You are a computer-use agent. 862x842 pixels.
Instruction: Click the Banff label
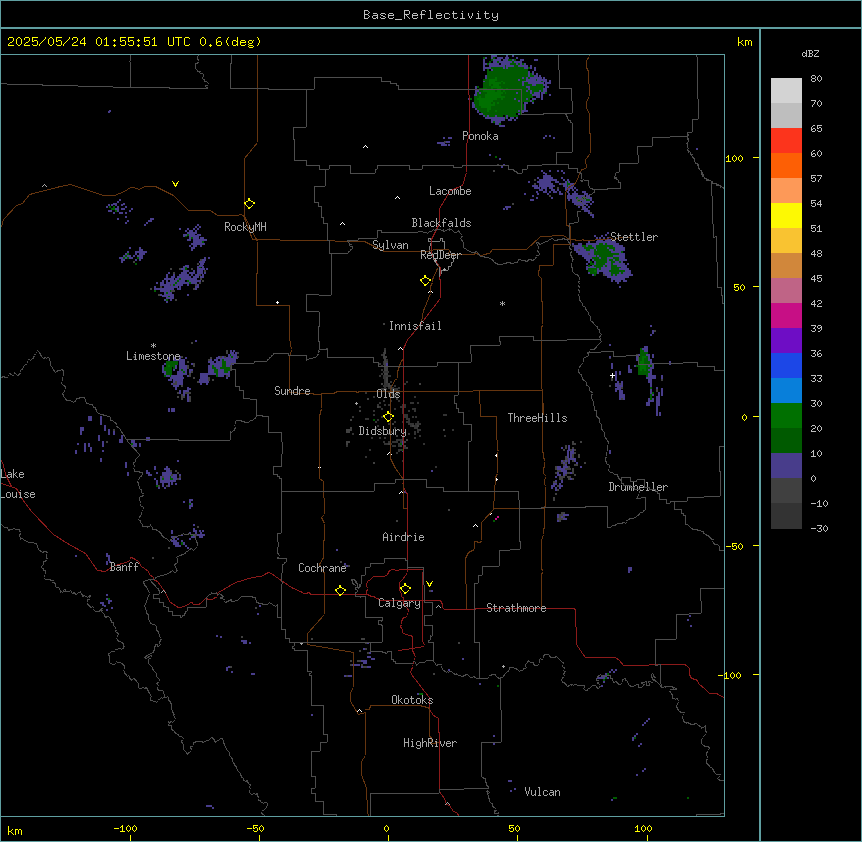tap(124, 567)
